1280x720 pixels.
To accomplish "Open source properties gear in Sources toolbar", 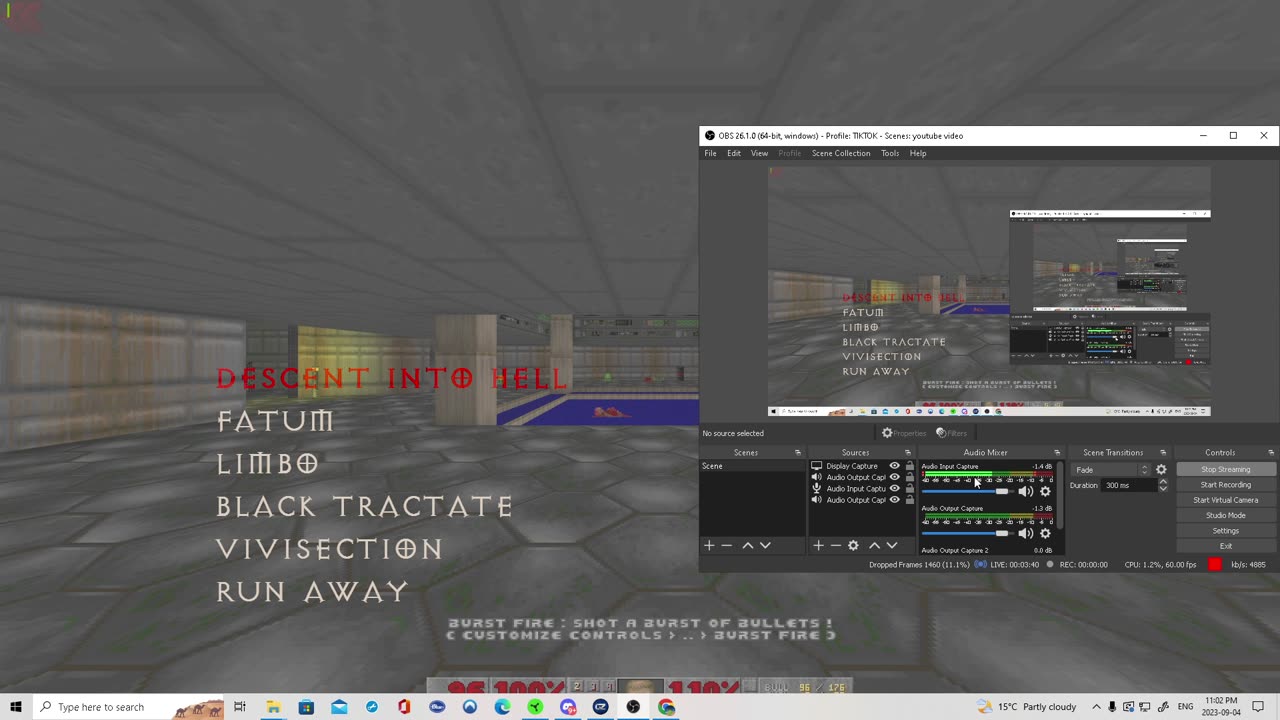I will click(x=853, y=545).
